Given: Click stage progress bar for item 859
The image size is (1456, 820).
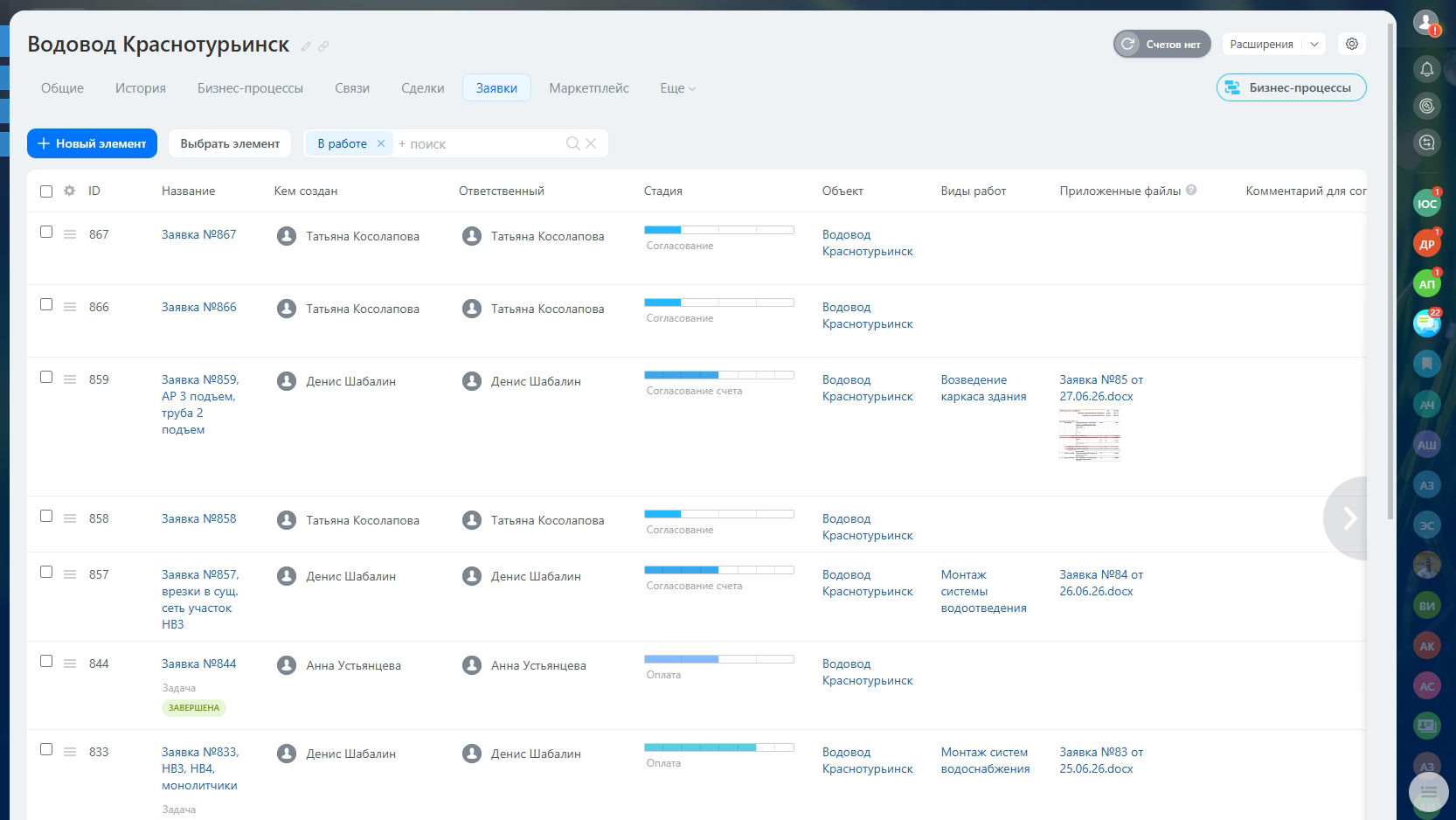Looking at the screenshot, I should [x=719, y=375].
